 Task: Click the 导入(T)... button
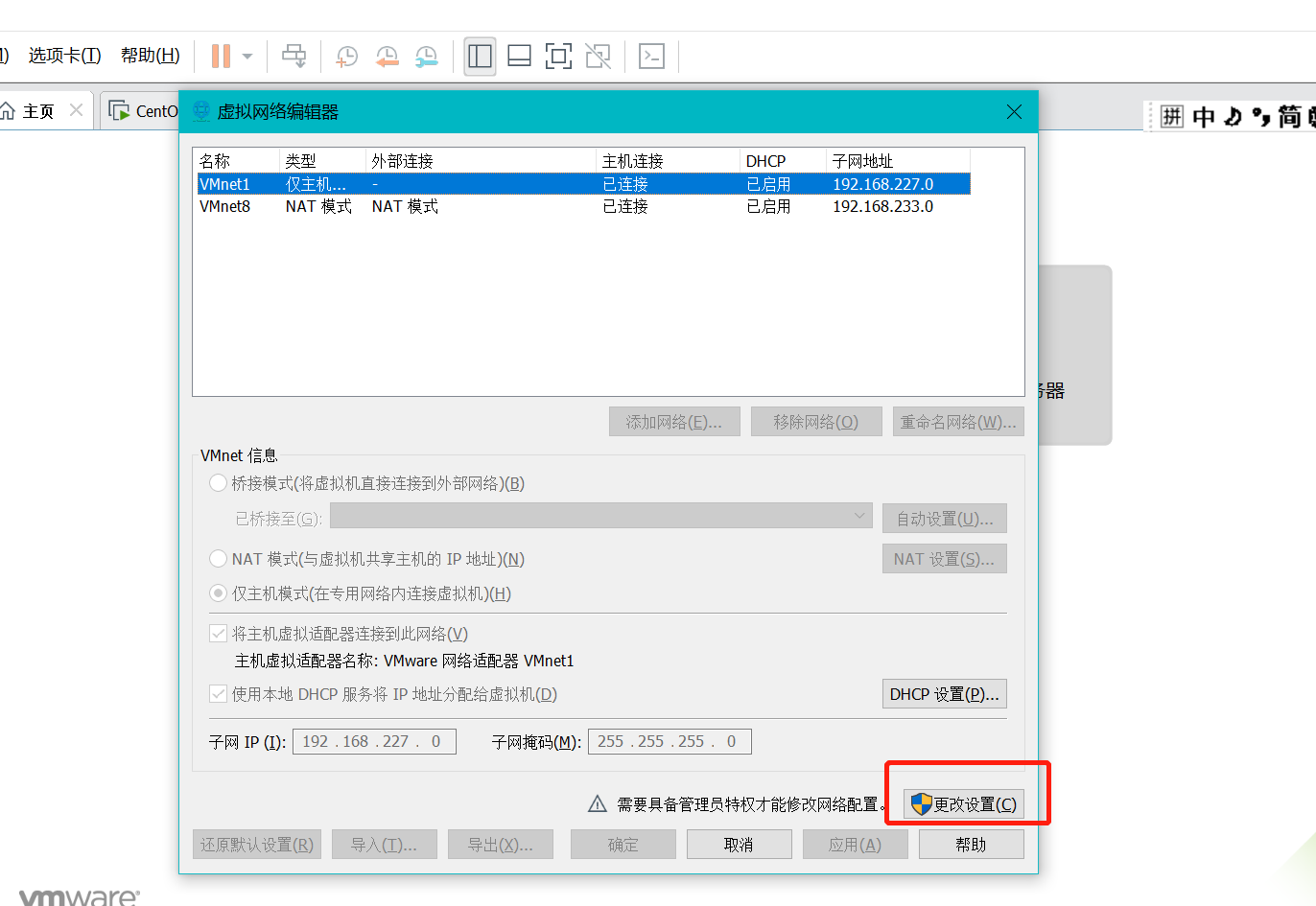tap(385, 845)
